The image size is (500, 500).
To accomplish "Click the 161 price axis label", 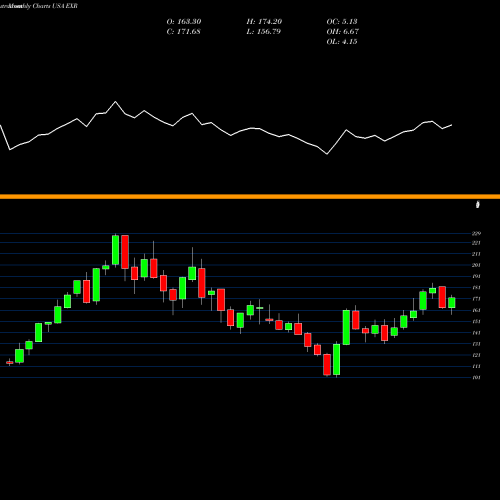I will pyautogui.click(x=476, y=310).
